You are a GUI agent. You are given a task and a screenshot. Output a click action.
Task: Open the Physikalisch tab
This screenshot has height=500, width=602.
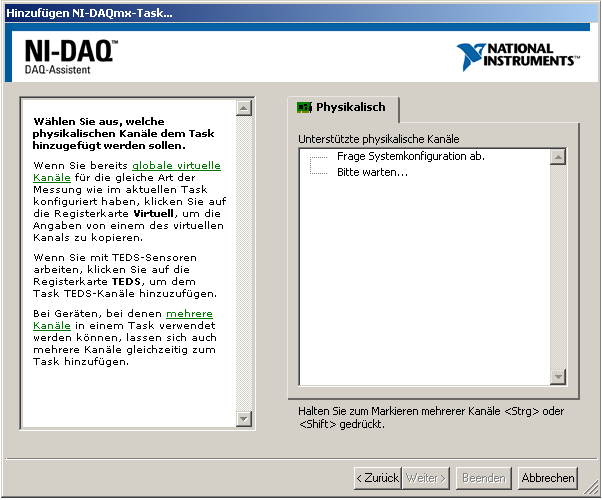(343, 108)
